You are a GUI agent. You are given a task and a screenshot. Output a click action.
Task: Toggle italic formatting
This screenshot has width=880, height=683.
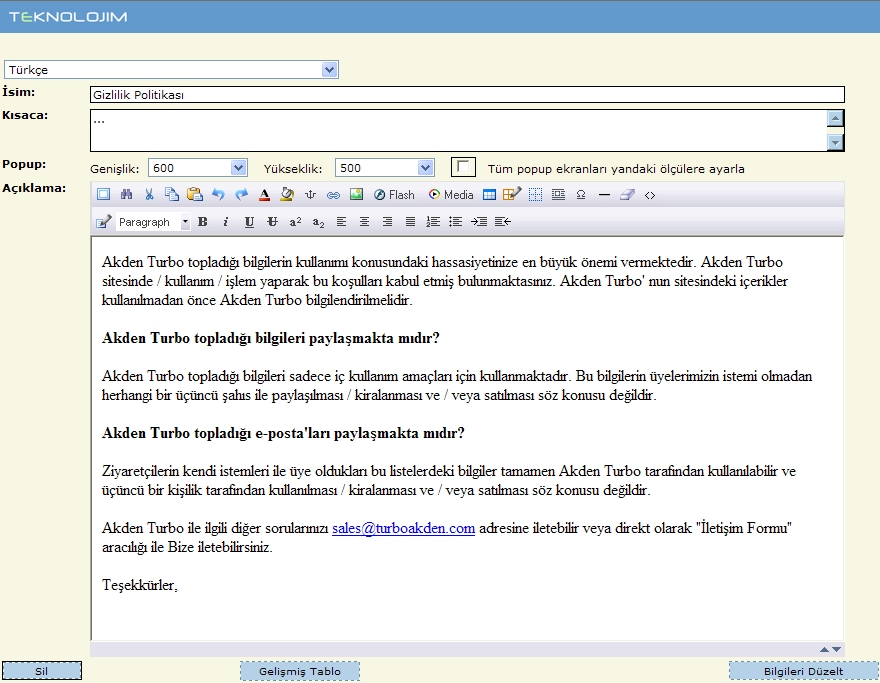pyautogui.click(x=226, y=222)
